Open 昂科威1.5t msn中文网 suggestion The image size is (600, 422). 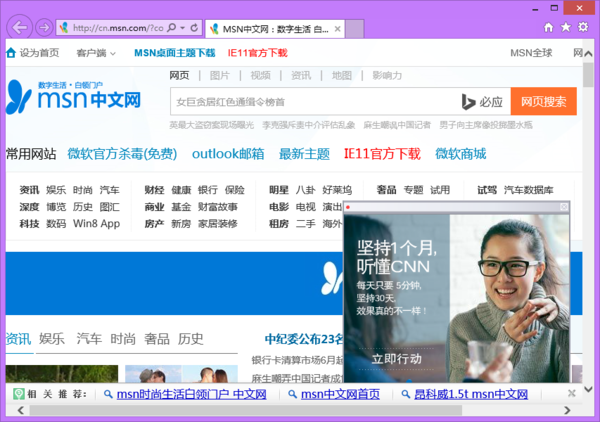point(471,394)
